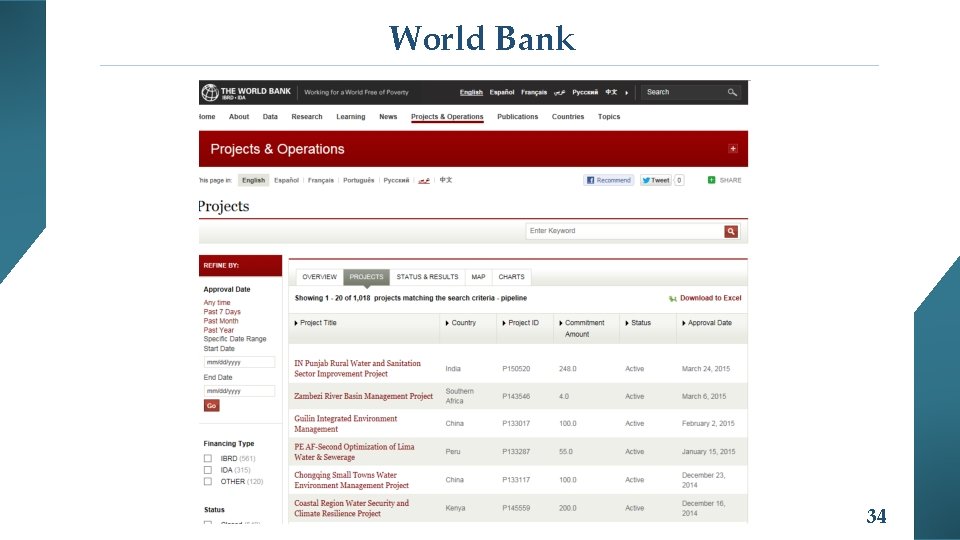This screenshot has width=960, height=540.
Task: Sort by Project ID column
Action: coord(520,323)
